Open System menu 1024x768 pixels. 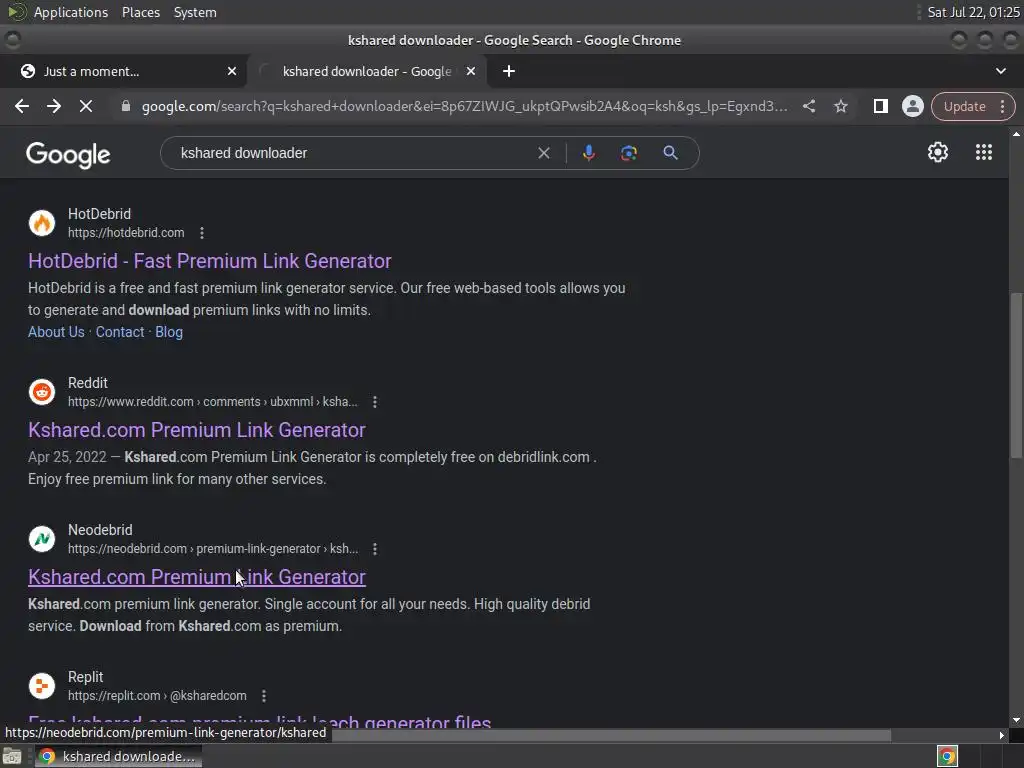point(195,12)
